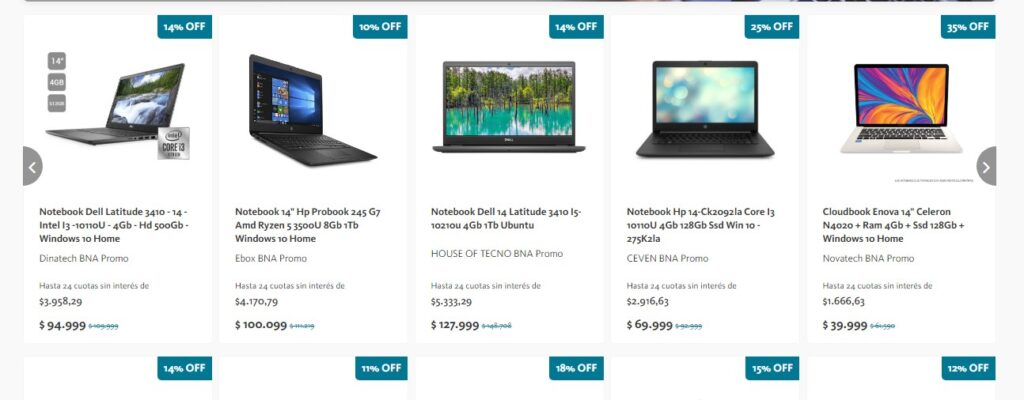Click the Dinatech BNA Promo seller link
The height and width of the screenshot is (400, 1024).
[x=84, y=259]
